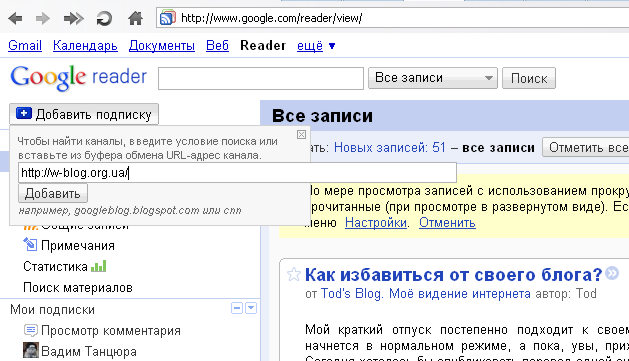Screen dimensions: 629x361
Task: Click the green statistics bar chart icon
Action: pyautogui.click(x=99, y=266)
